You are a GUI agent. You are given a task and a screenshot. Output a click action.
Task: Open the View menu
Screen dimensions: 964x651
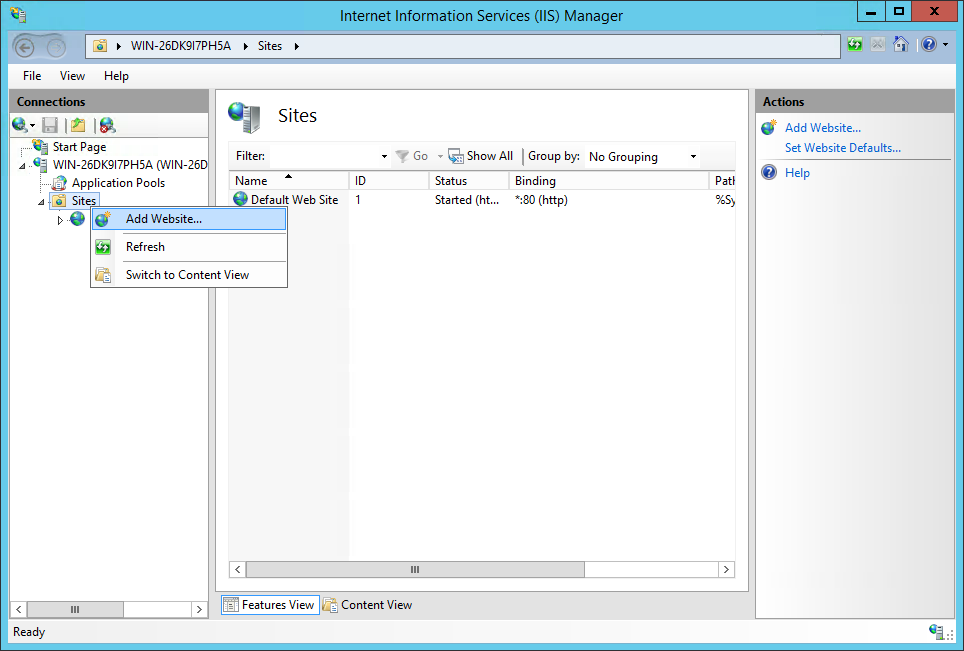tap(72, 76)
